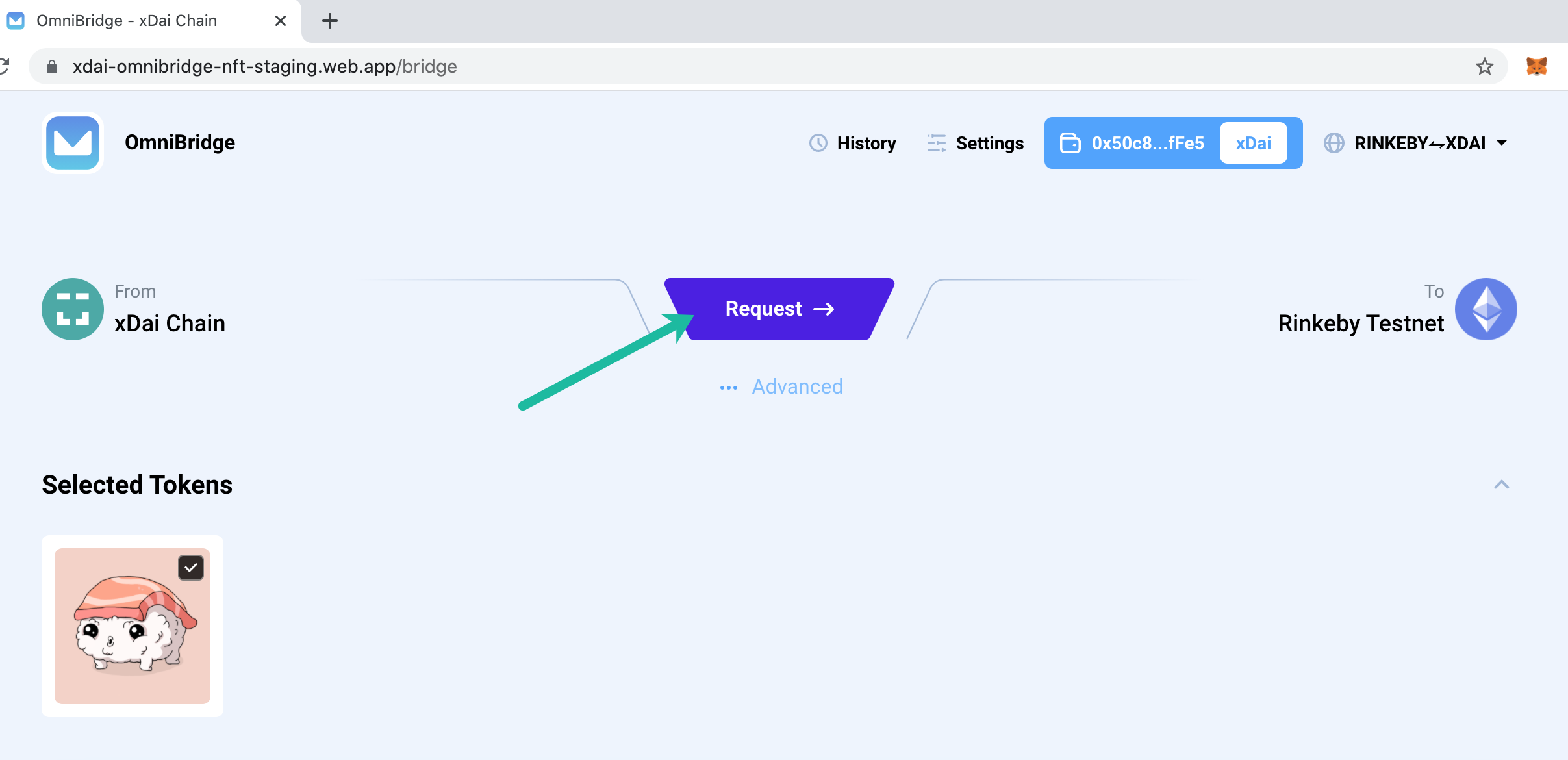Click the globe icon near network selector
This screenshot has width=1568, height=760.
pos(1334,143)
